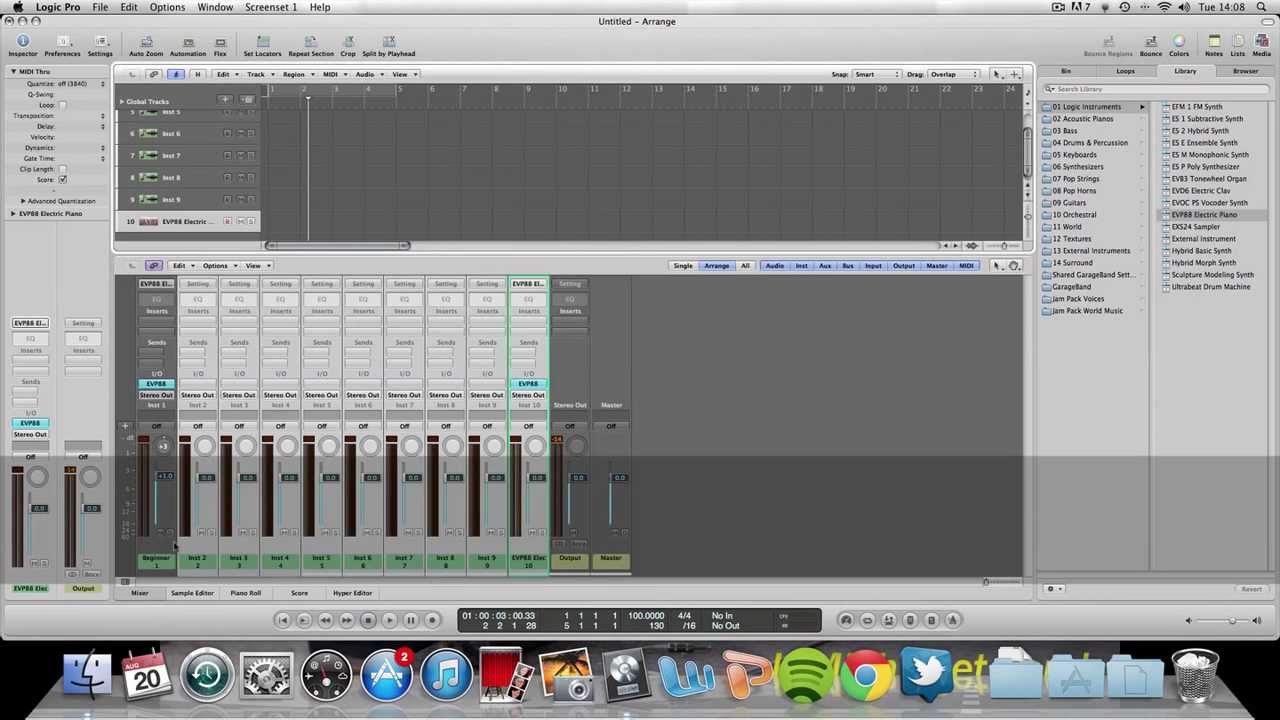Screen dimensions: 1280x720
Task: Click the Stop transport button
Action: pos(367,620)
